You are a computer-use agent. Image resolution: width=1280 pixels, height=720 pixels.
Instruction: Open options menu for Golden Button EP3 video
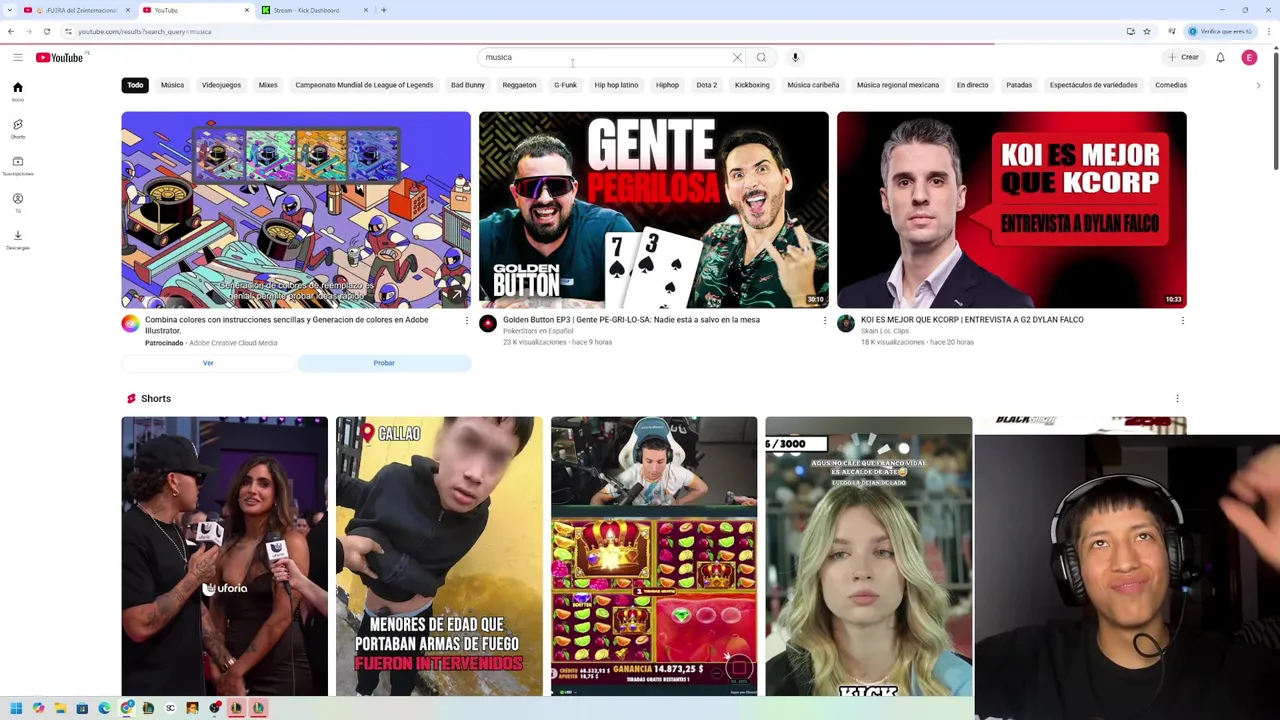[824, 321]
